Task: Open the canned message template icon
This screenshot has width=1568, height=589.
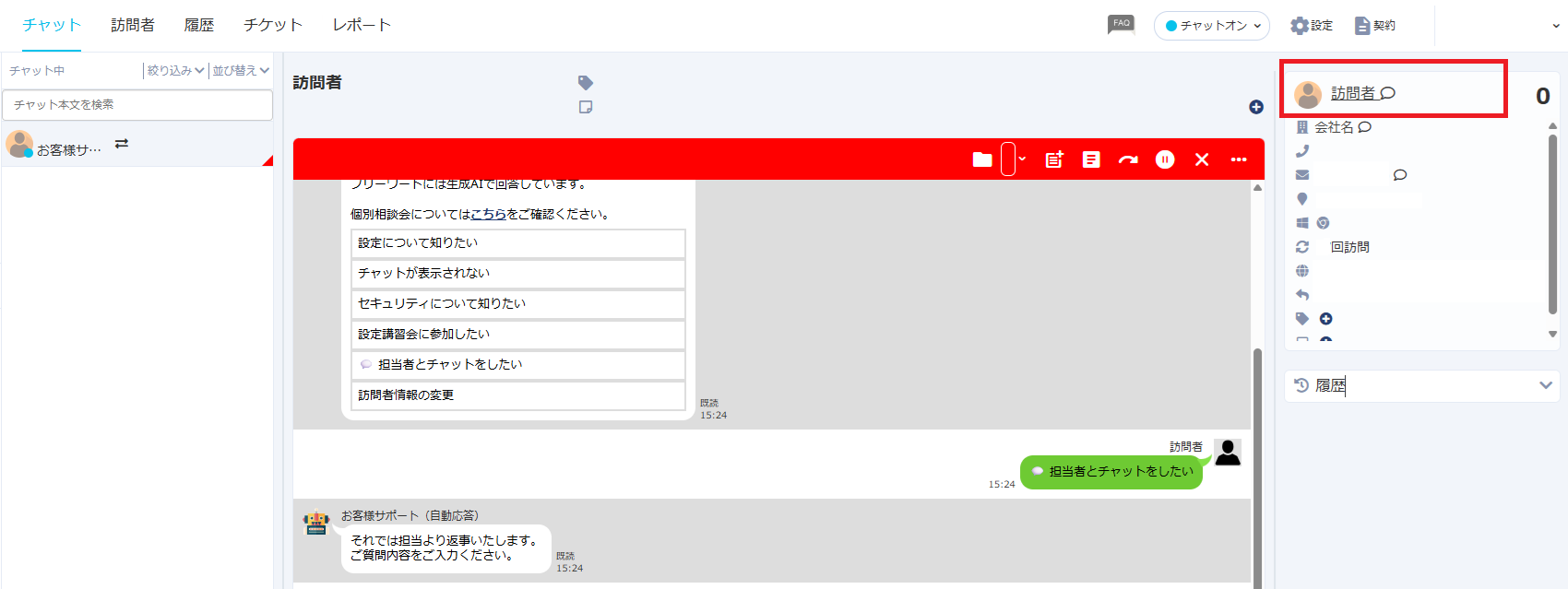Action: (1091, 159)
